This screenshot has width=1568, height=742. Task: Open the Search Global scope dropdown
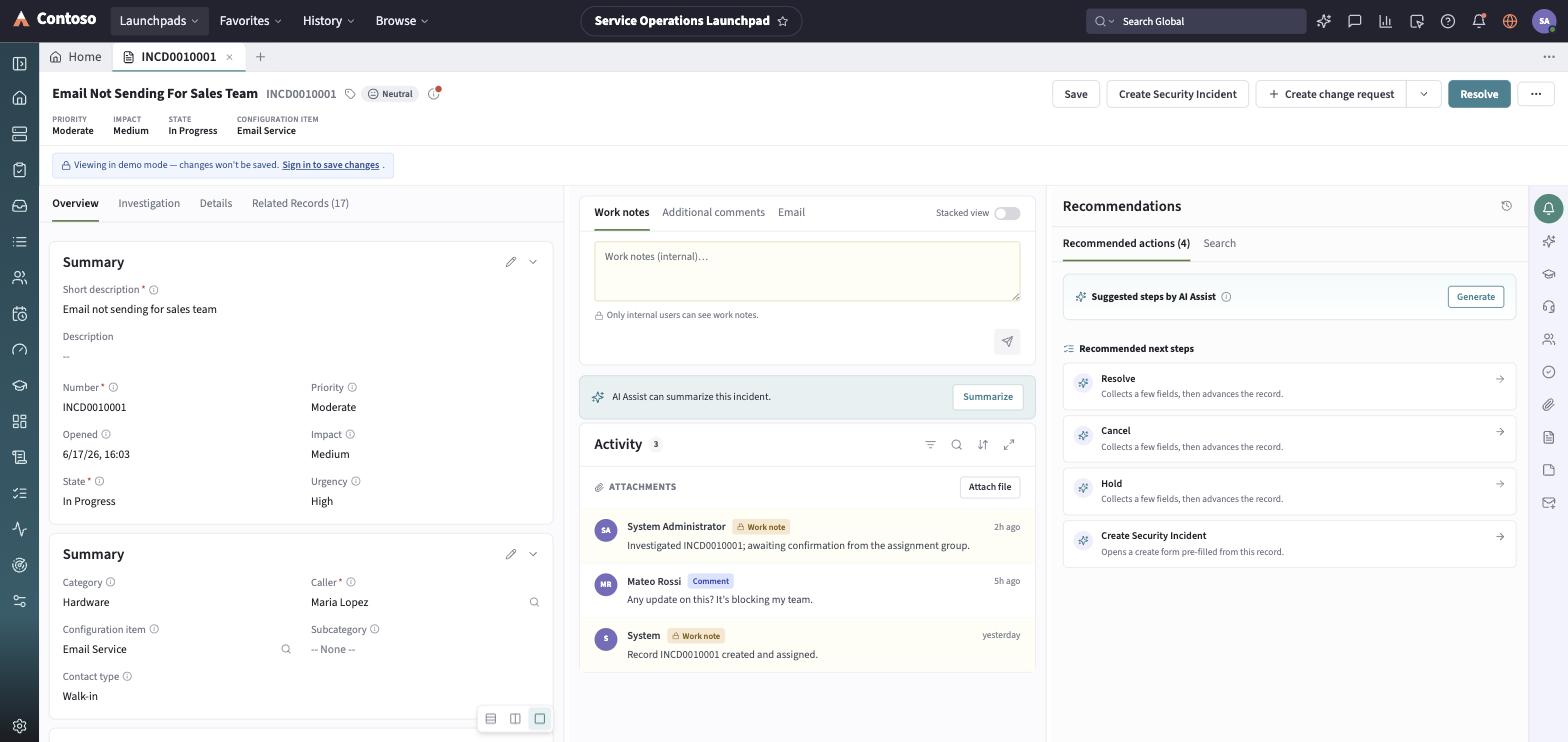1105,21
